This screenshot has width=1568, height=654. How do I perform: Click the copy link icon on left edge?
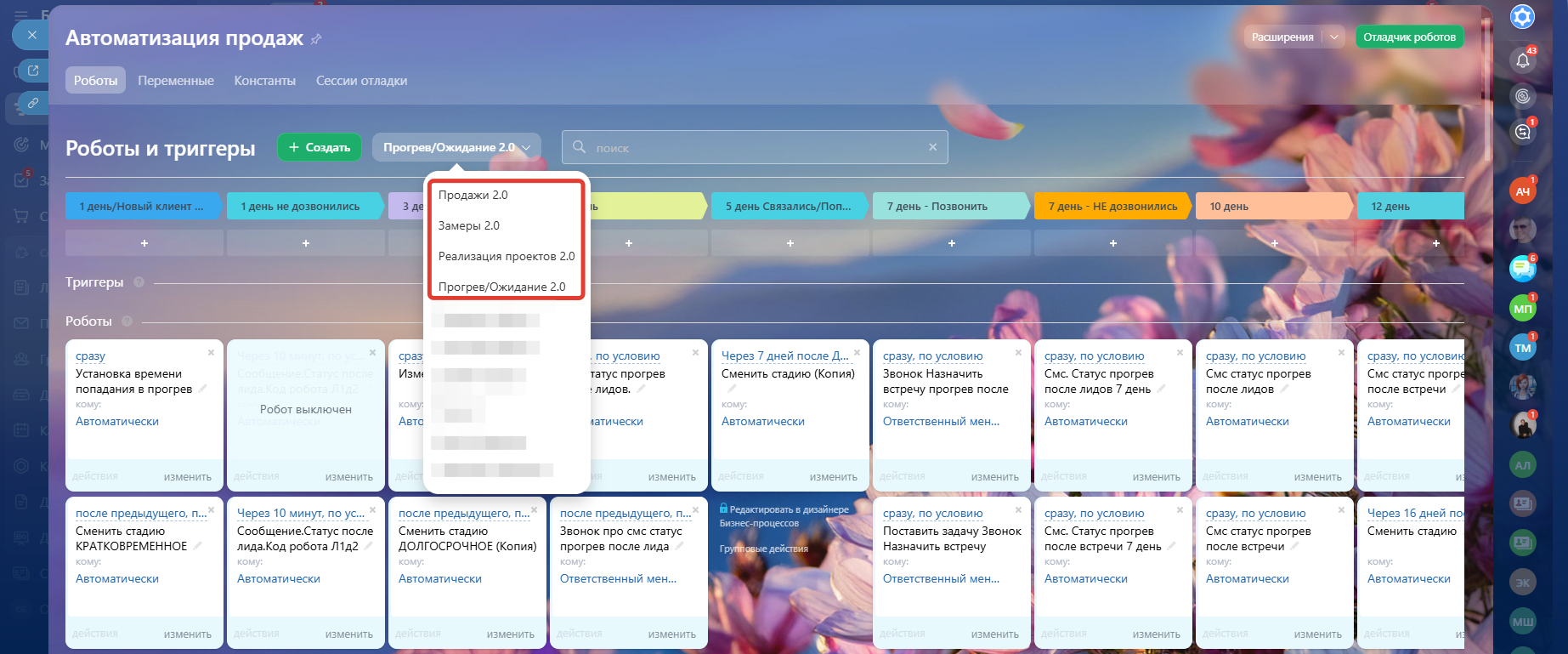click(33, 103)
